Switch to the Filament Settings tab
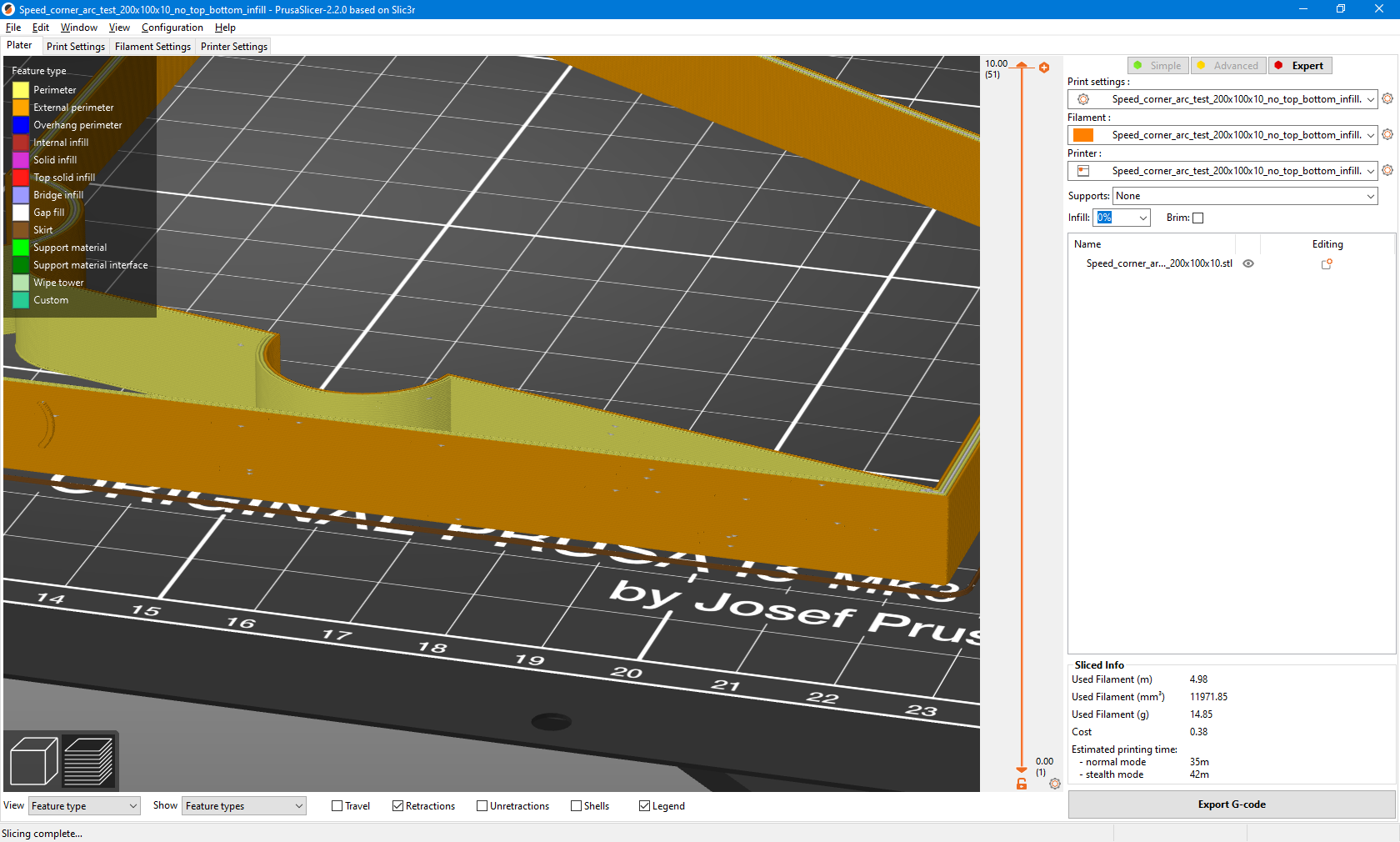 152,47
